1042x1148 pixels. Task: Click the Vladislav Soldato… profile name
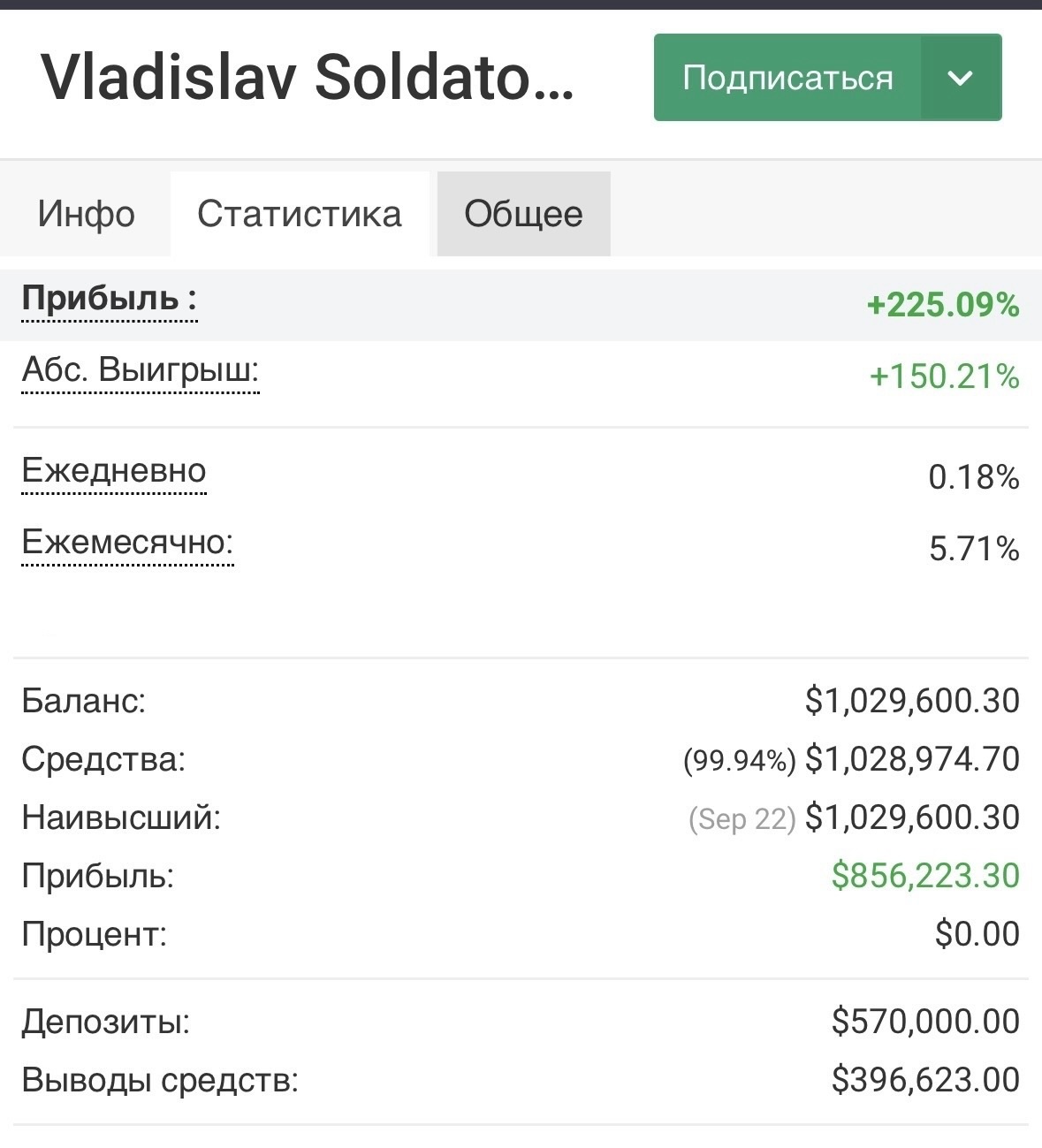308,78
